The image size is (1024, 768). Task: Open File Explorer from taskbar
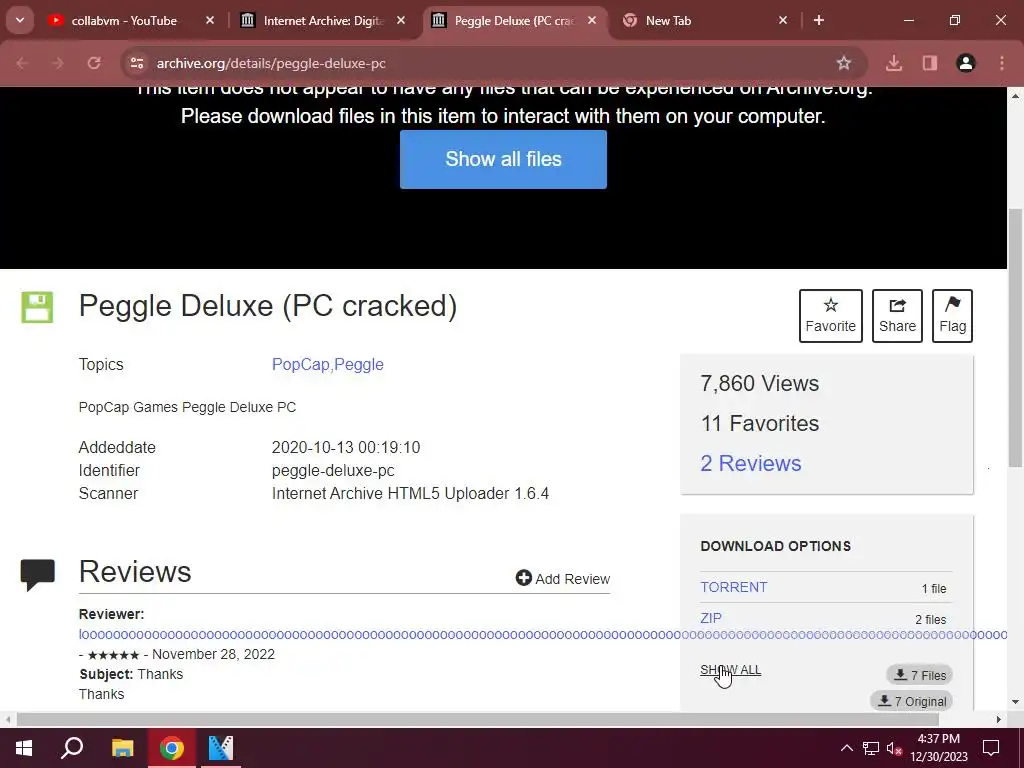coord(122,748)
